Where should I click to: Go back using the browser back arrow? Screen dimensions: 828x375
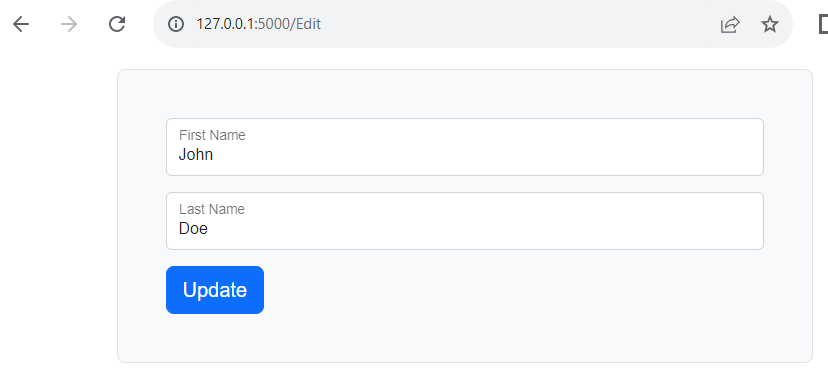[21, 24]
